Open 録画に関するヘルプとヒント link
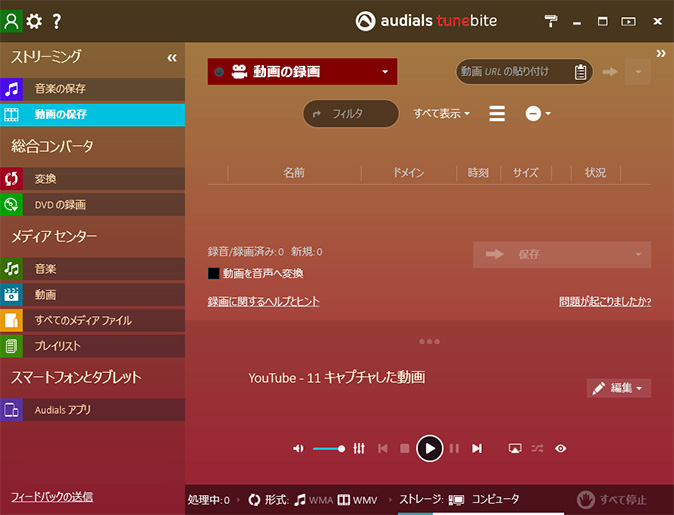 [x=263, y=301]
